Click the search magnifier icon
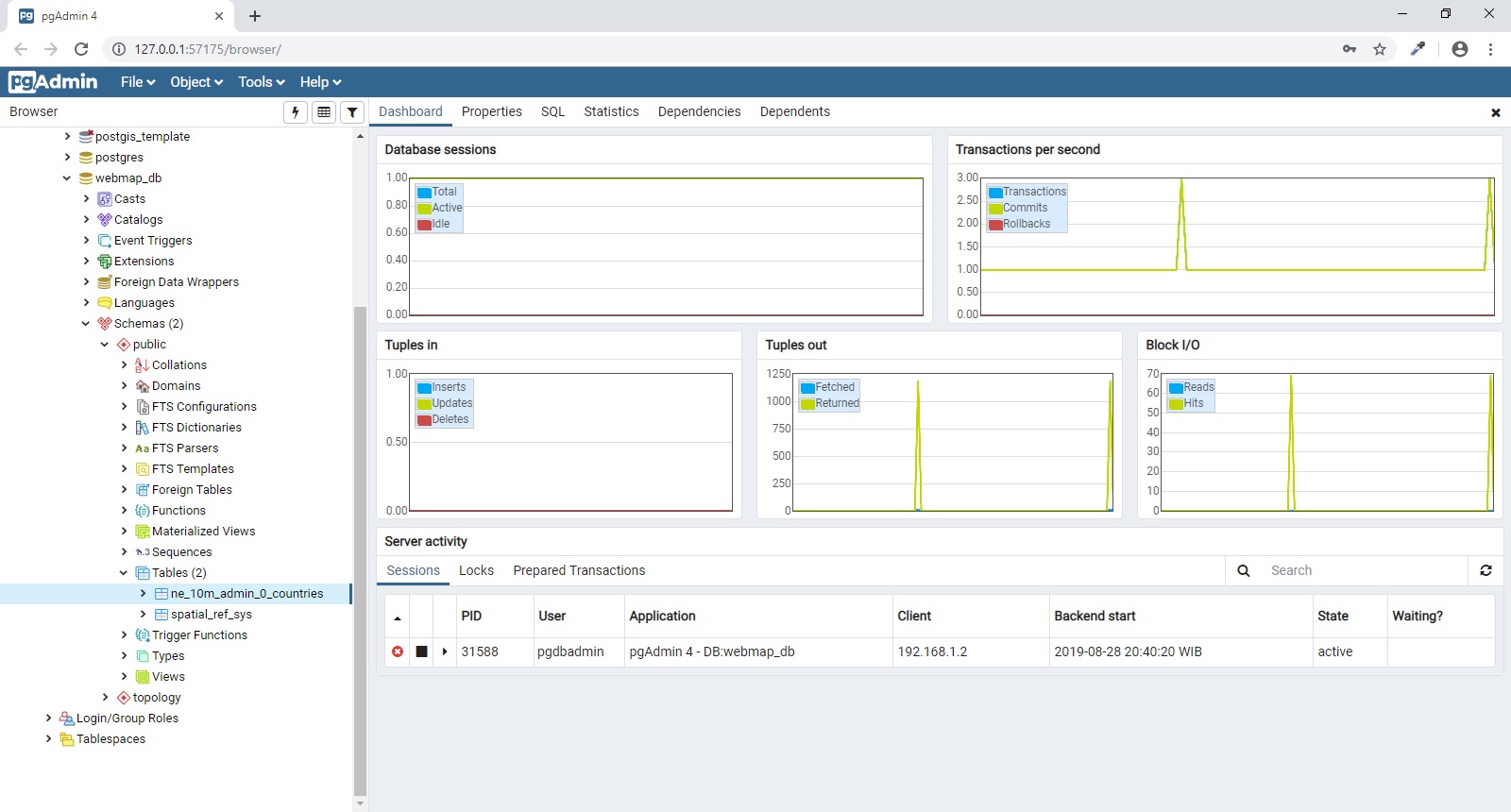1511x812 pixels. (1244, 570)
